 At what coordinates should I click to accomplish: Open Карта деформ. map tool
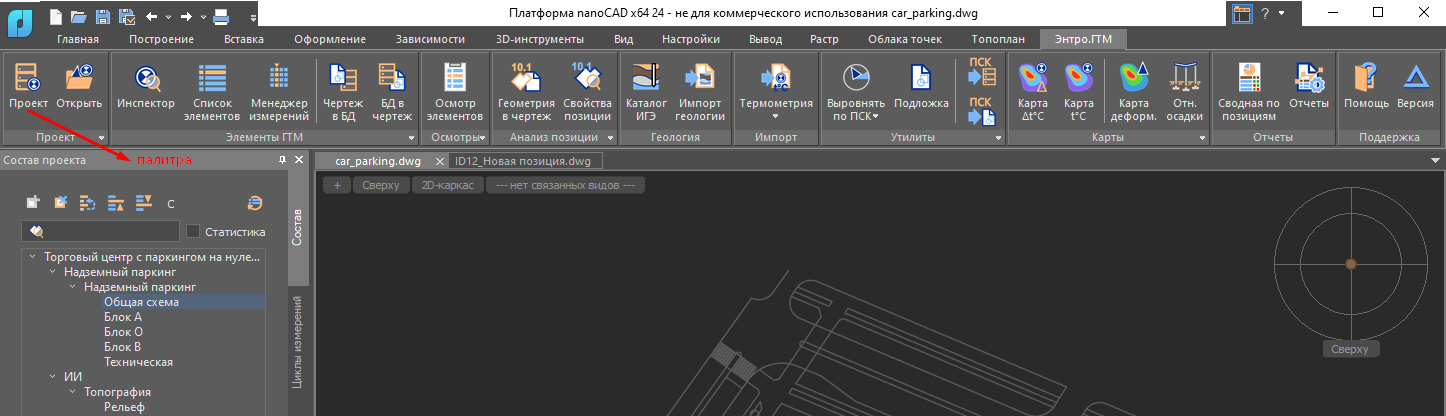click(1133, 87)
